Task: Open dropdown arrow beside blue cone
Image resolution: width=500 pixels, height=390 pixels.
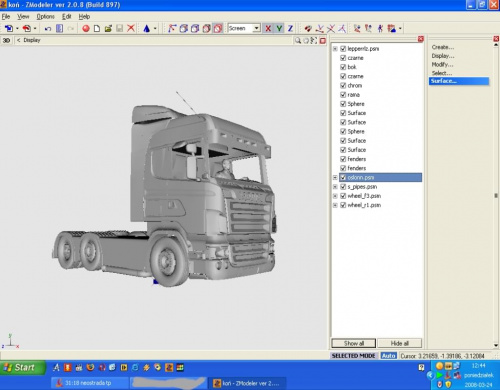Action: coord(155,29)
